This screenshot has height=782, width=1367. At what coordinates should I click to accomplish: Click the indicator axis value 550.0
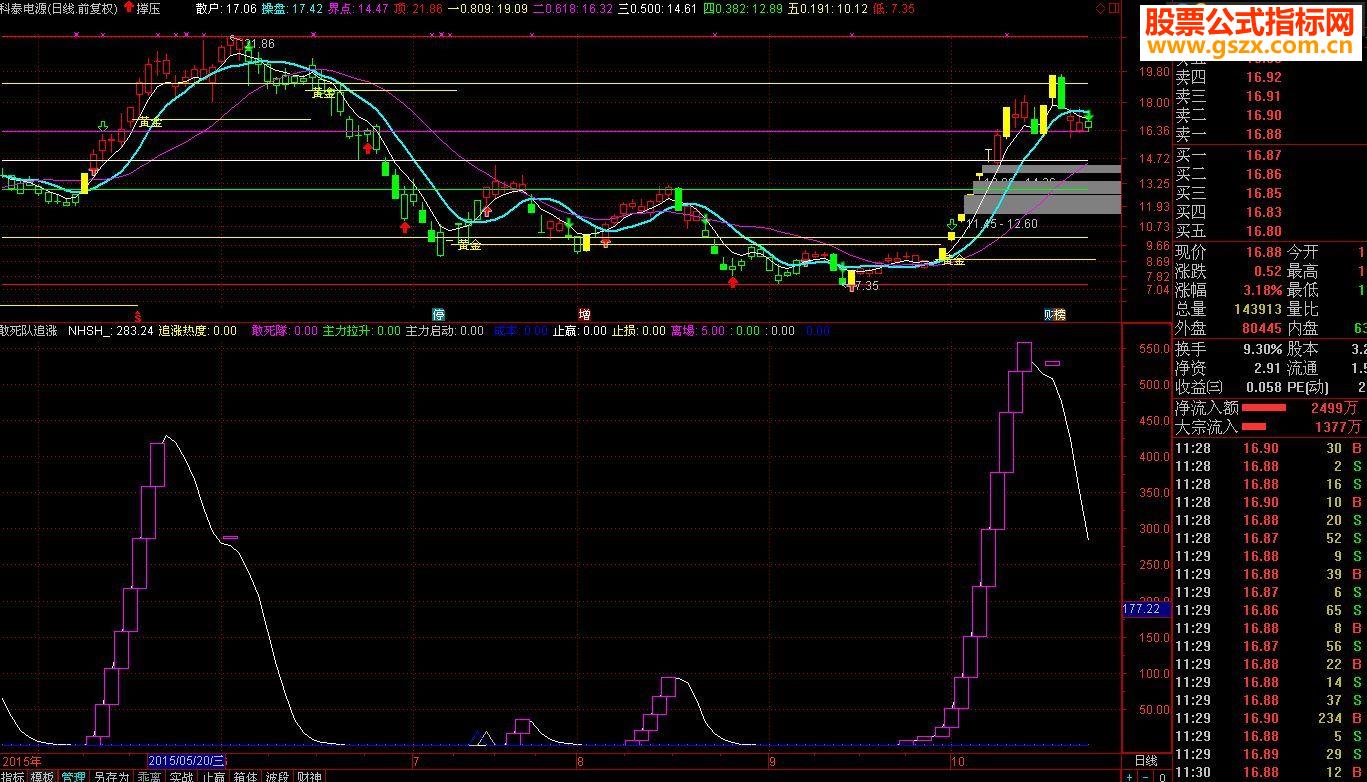tap(1154, 349)
